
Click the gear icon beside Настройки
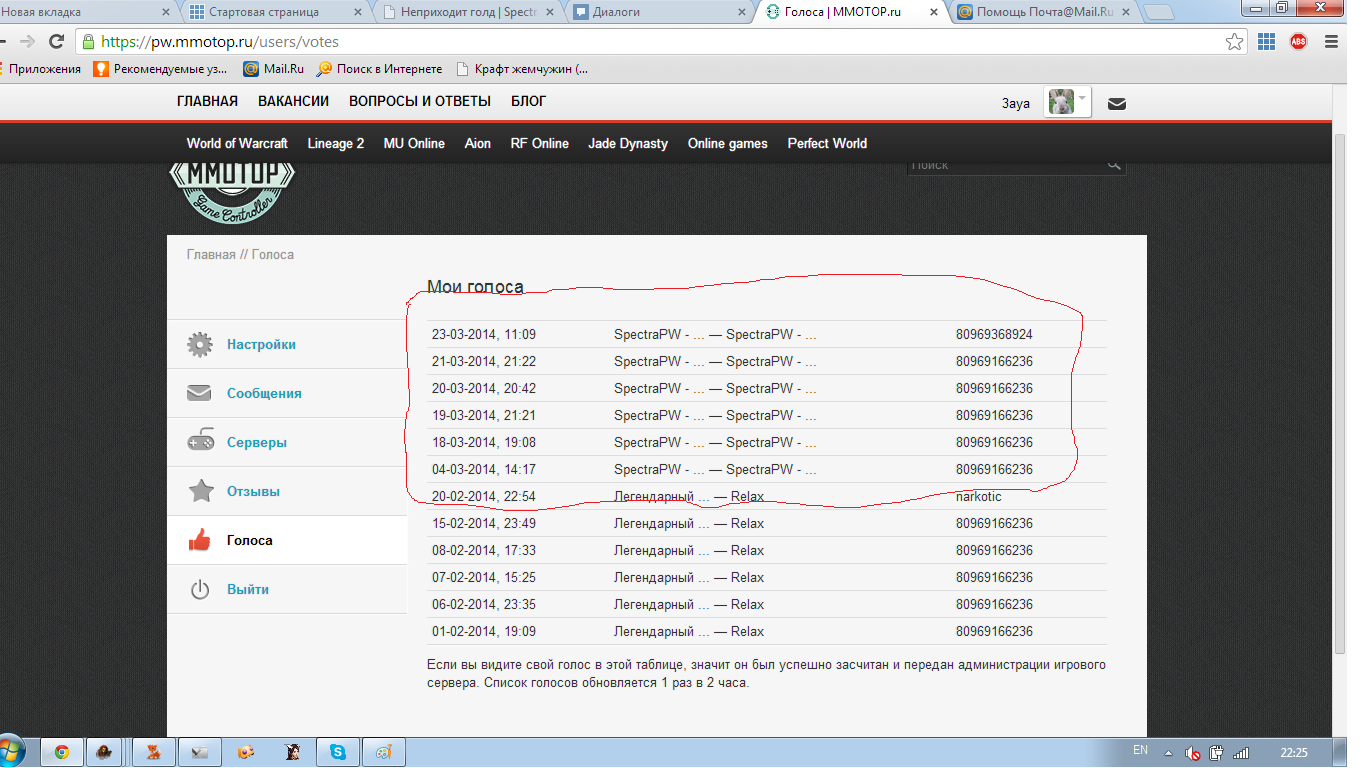200,345
